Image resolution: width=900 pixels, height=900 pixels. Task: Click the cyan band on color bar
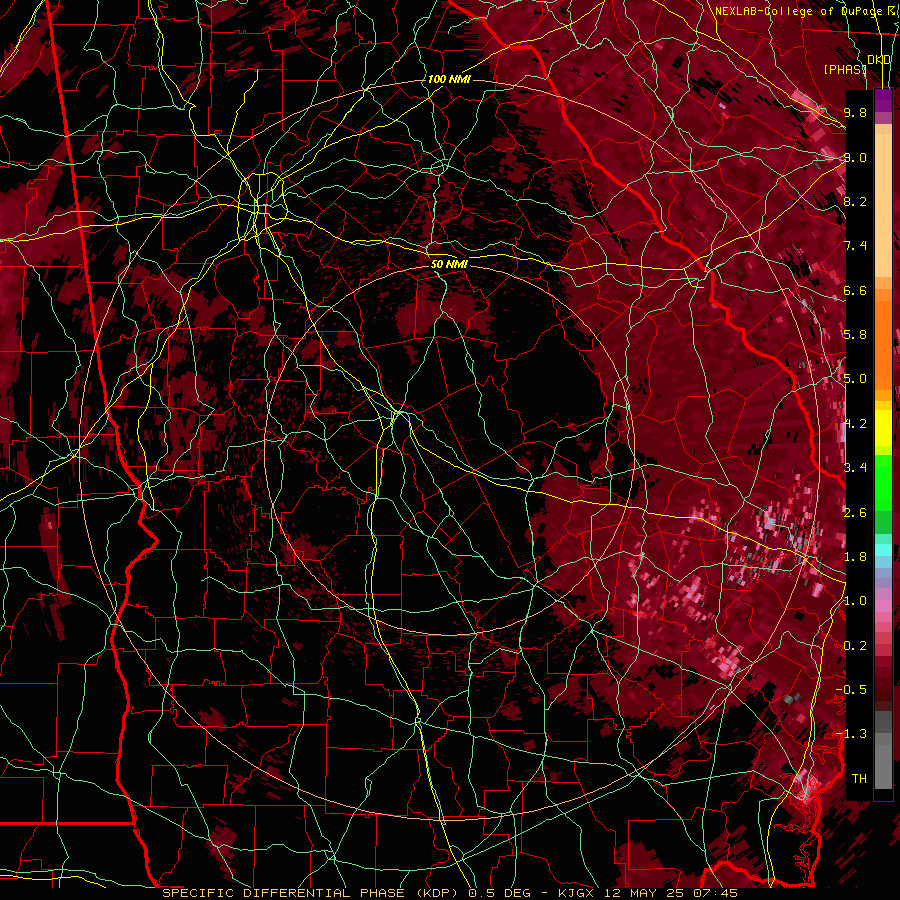[883, 550]
